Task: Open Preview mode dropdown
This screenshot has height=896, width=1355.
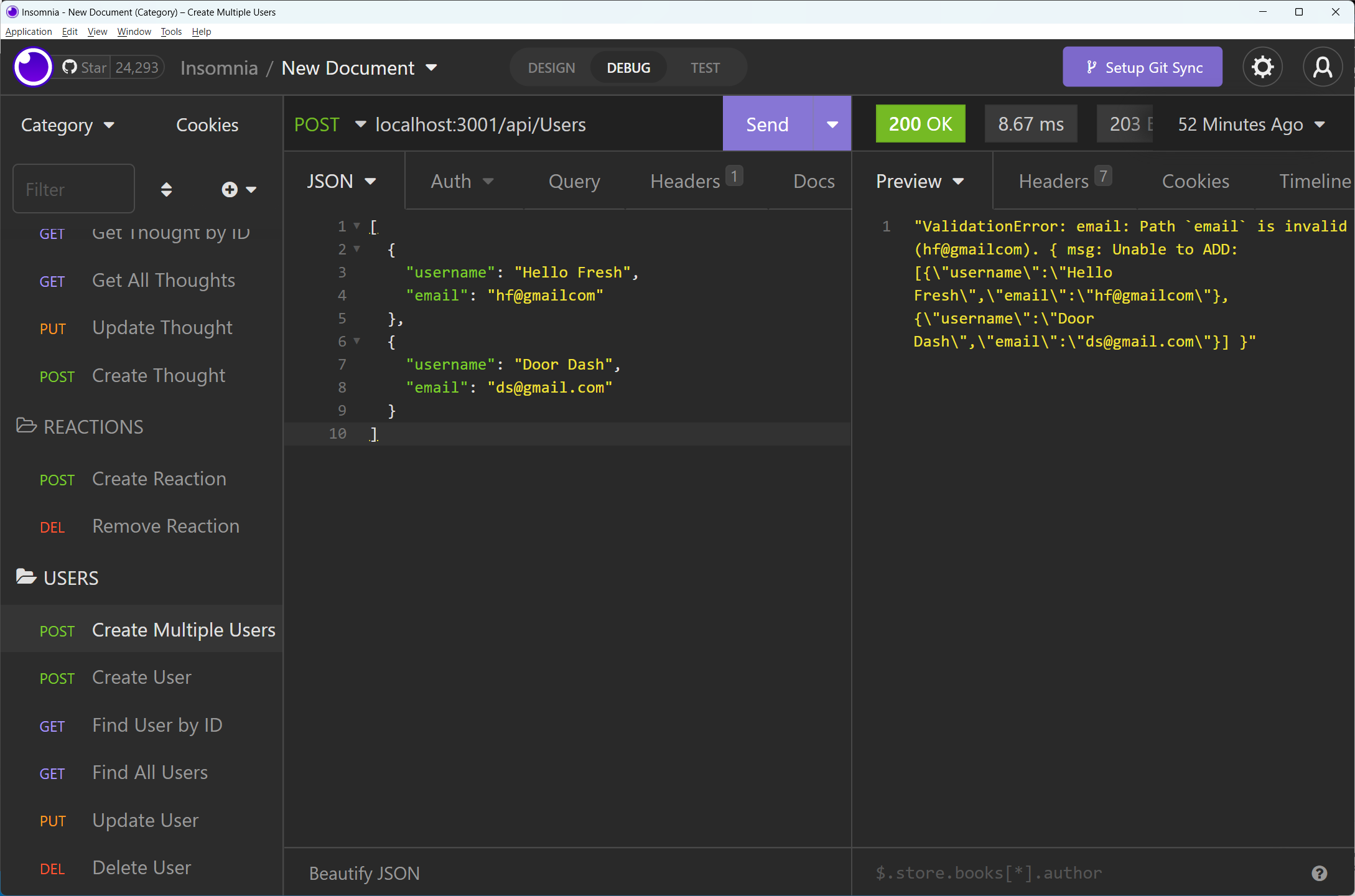Action: tap(920, 181)
